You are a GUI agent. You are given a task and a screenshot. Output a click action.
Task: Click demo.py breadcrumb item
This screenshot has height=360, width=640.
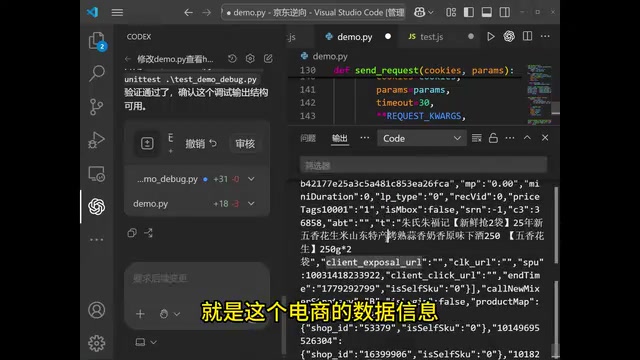pyautogui.click(x=330, y=56)
